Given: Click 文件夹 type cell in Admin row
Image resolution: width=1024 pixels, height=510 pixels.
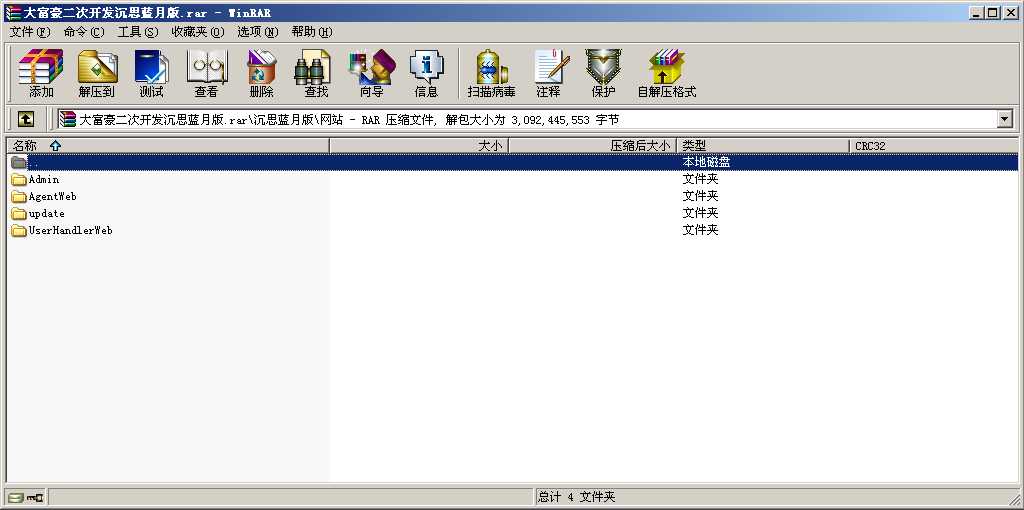Looking at the screenshot, I should click(700, 179).
